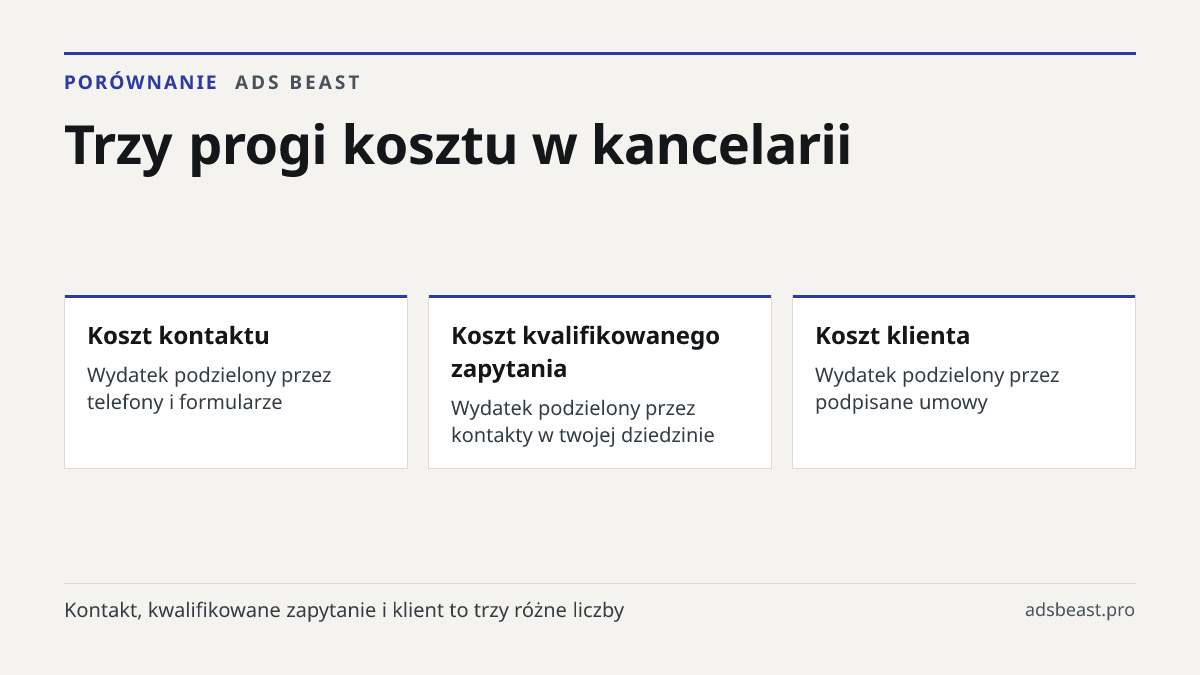Click the headline Trzy progi kosztu w kancelarii
The image size is (1200, 675).
coord(458,146)
